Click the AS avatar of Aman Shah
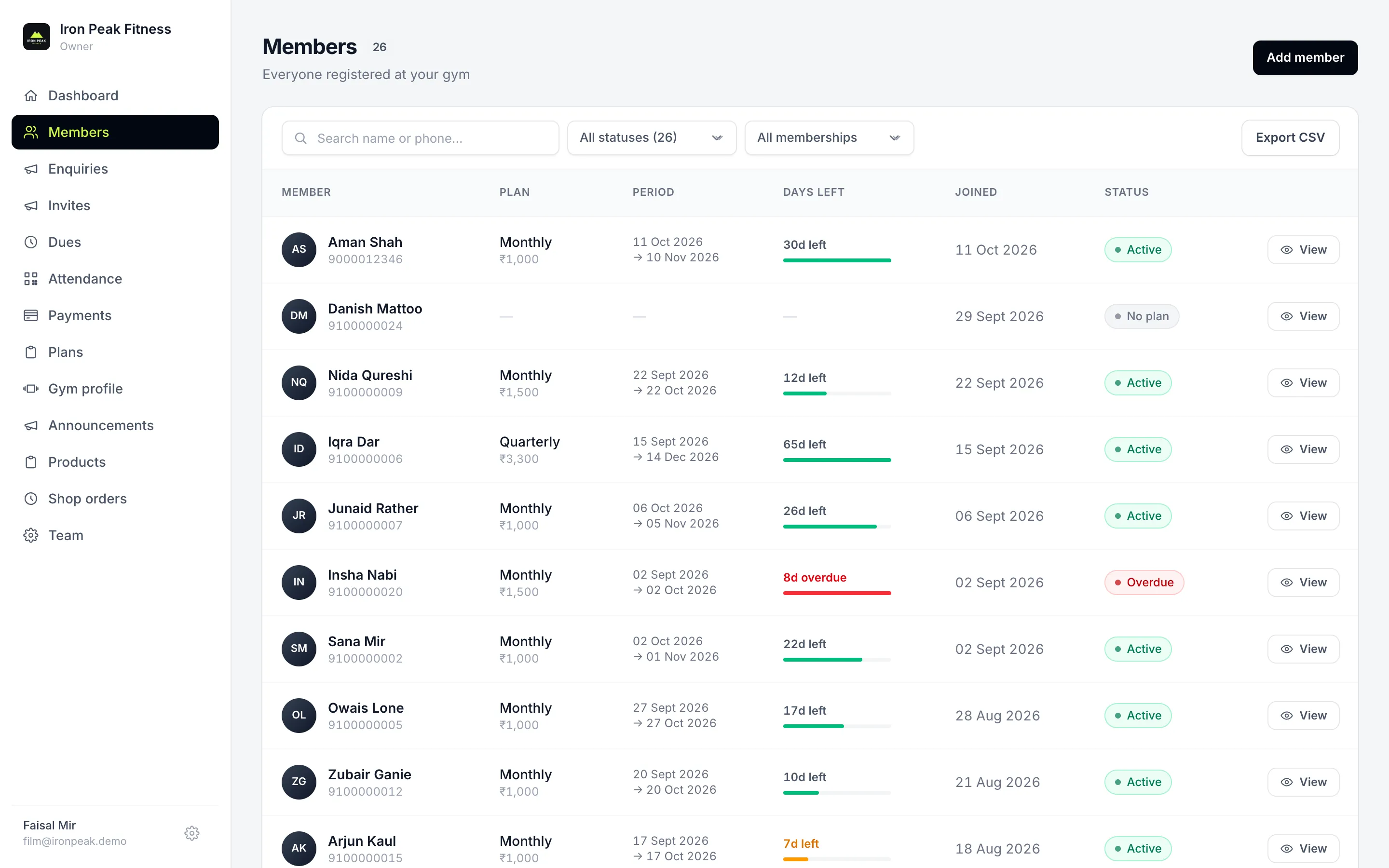Screen dimensions: 1389x868 (x=299, y=250)
